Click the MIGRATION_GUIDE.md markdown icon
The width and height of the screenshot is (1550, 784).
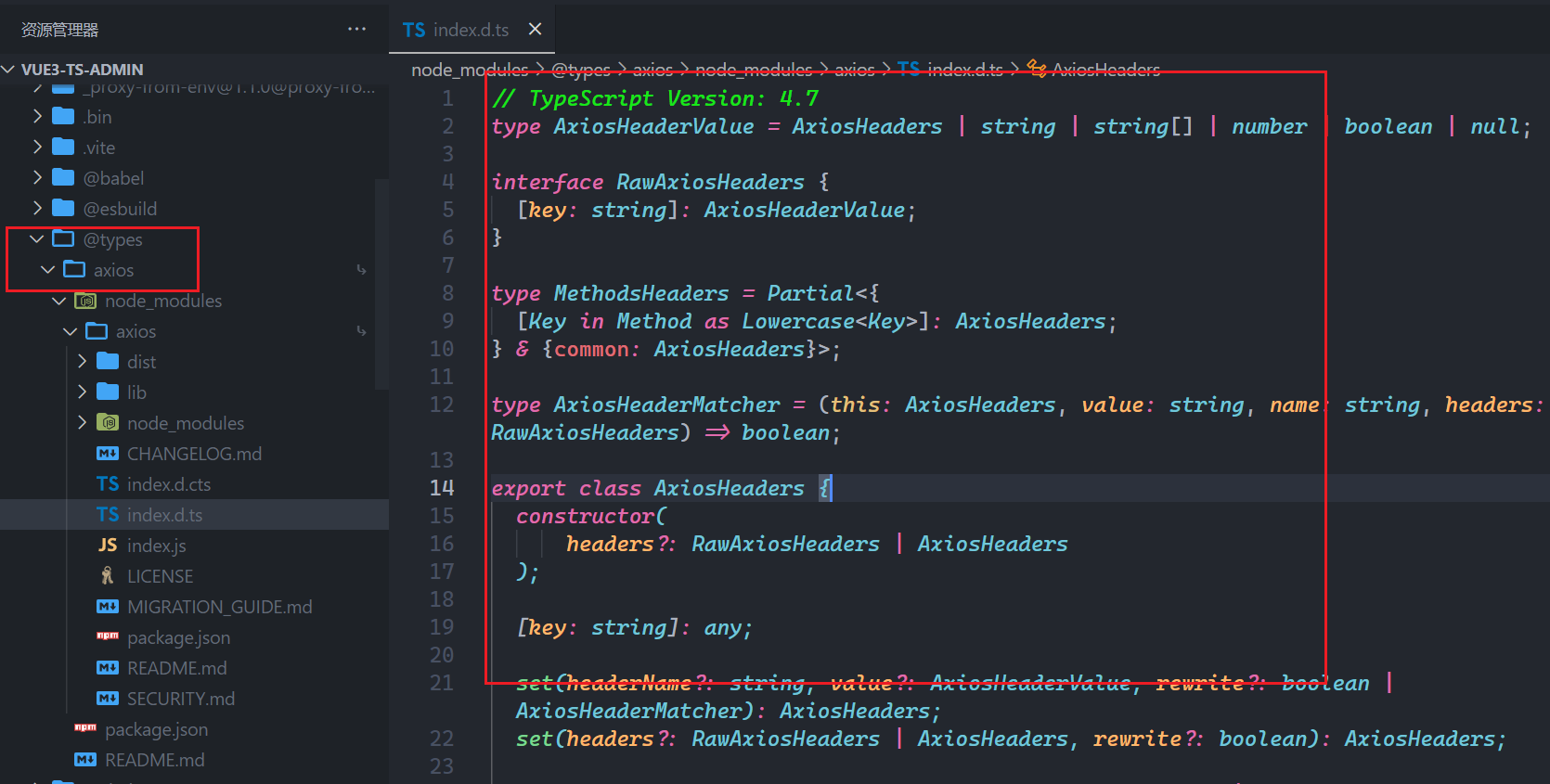pyautogui.click(x=108, y=606)
